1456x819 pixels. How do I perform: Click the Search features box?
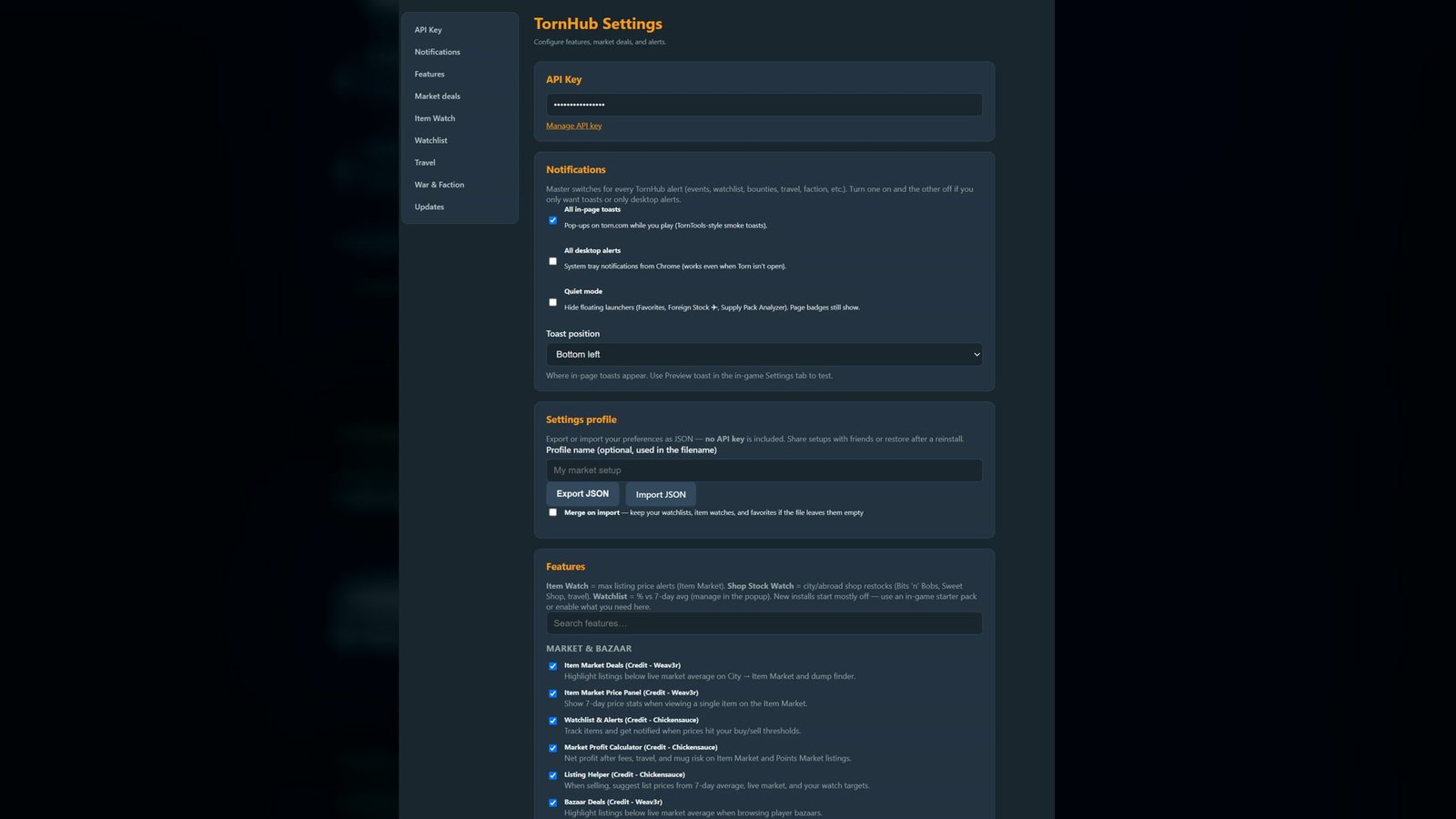(763, 623)
